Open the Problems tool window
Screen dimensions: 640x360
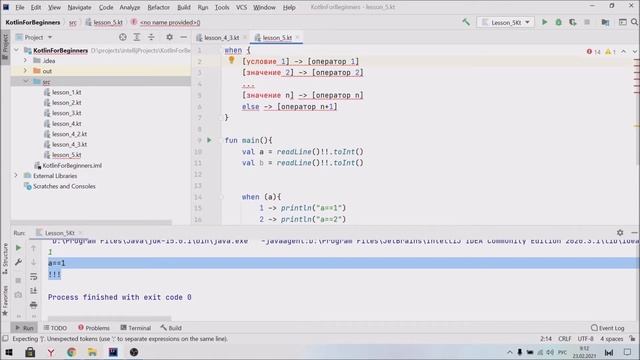click(x=94, y=328)
